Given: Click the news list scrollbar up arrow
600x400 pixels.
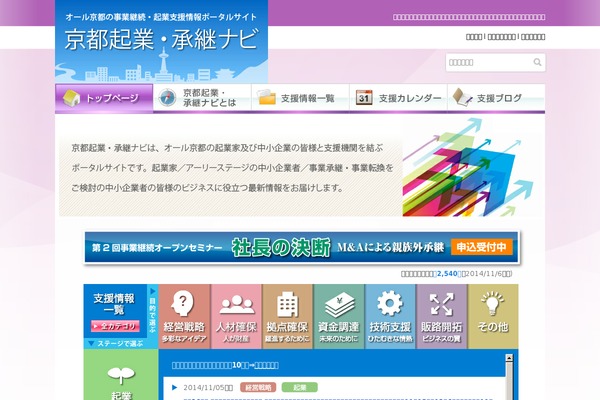Looking at the screenshot, I should pyautogui.click(x=509, y=358).
